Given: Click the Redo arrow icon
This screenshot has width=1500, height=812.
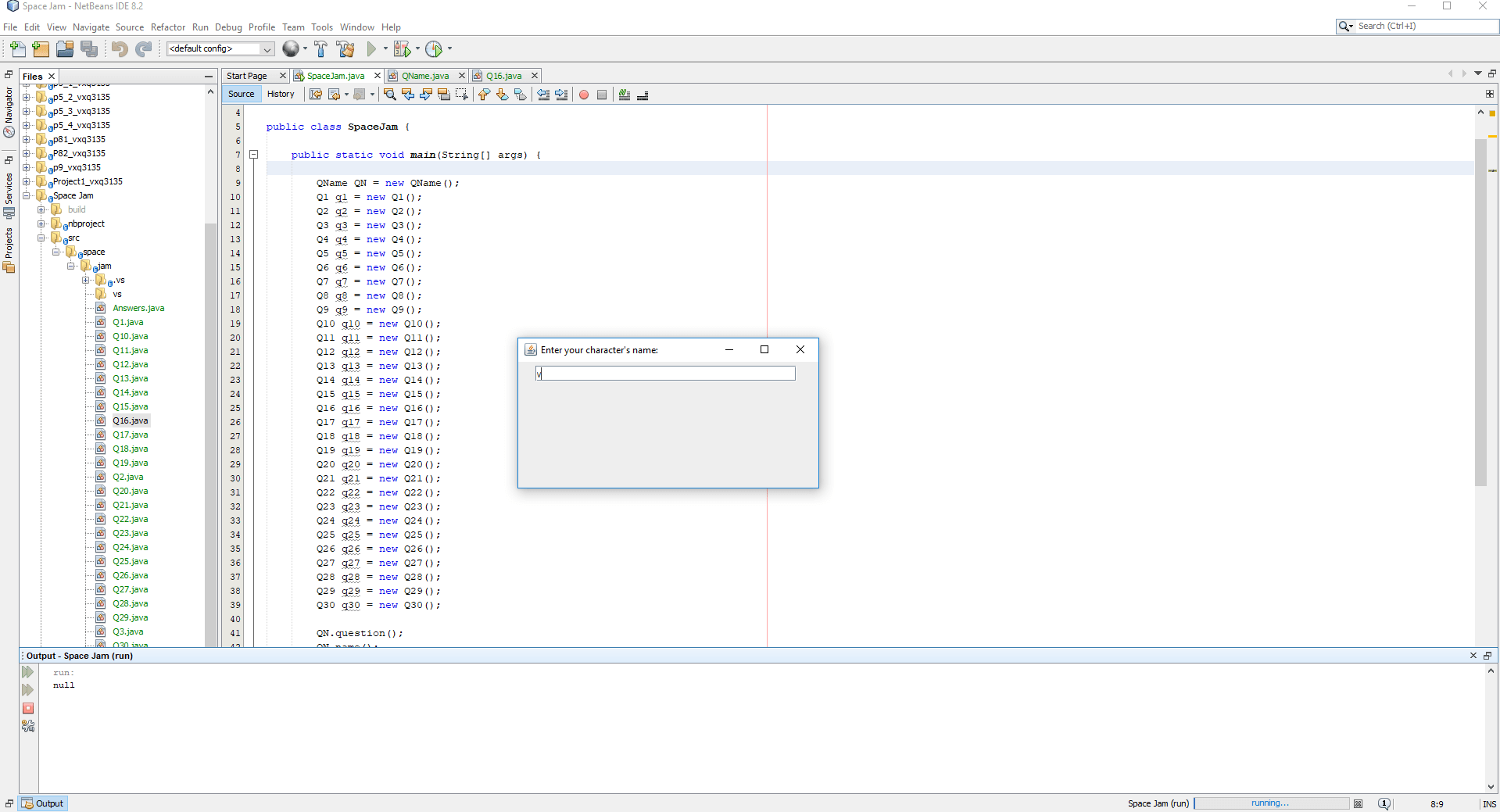Looking at the screenshot, I should (143, 49).
